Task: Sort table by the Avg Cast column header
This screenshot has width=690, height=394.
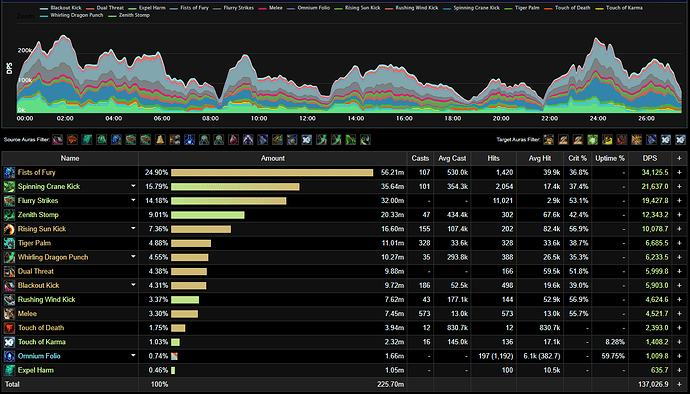Action: 452,158
